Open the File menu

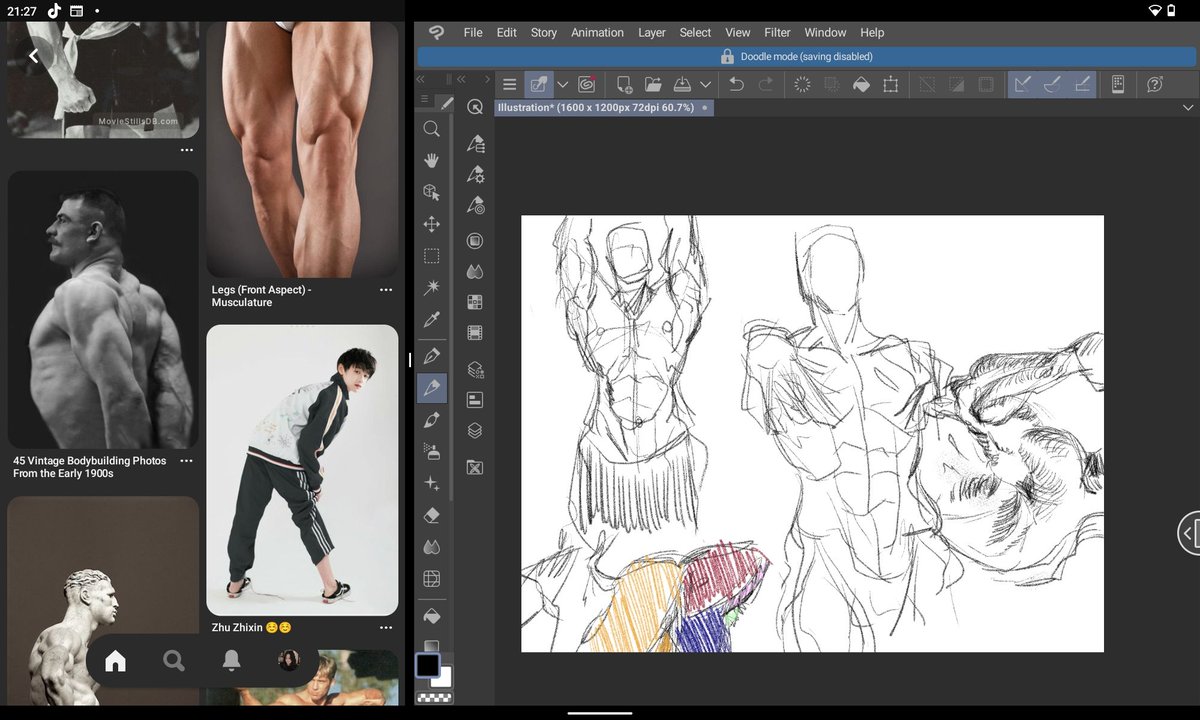(x=473, y=33)
